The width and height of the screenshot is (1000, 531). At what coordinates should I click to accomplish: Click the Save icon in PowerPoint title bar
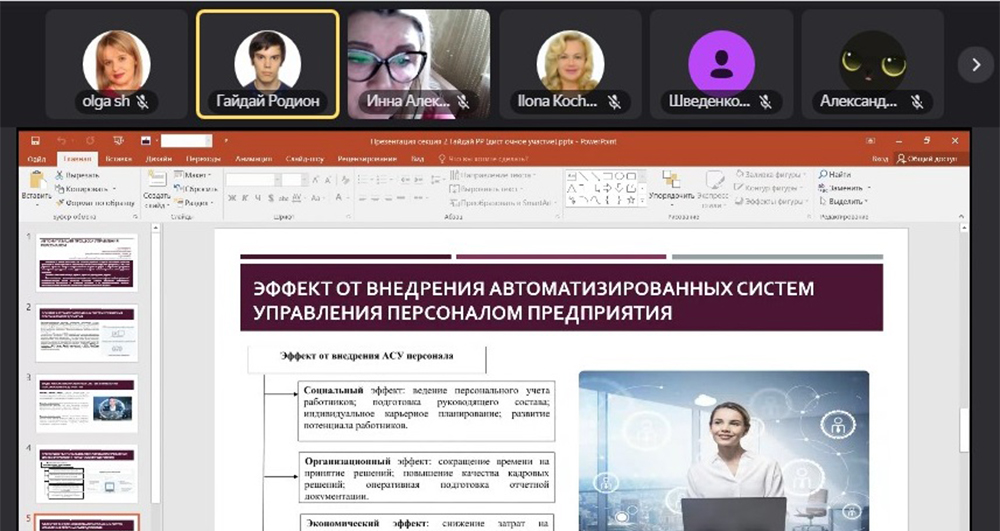(x=36, y=141)
